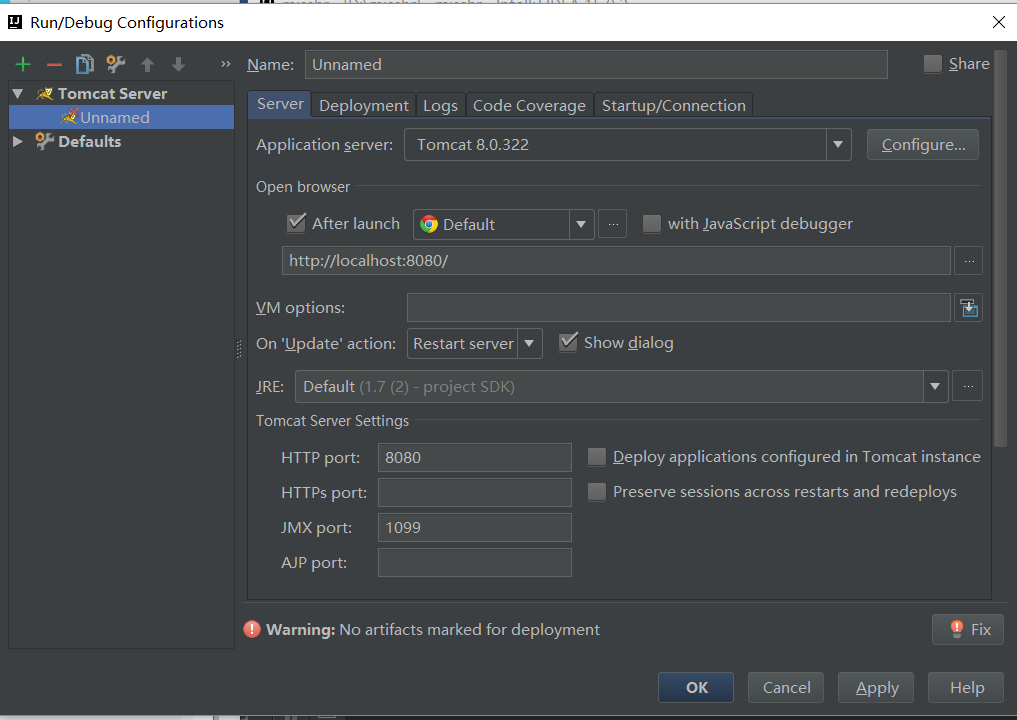Add a new configuration with the plus icon
The width and height of the screenshot is (1017, 720).
click(23, 64)
